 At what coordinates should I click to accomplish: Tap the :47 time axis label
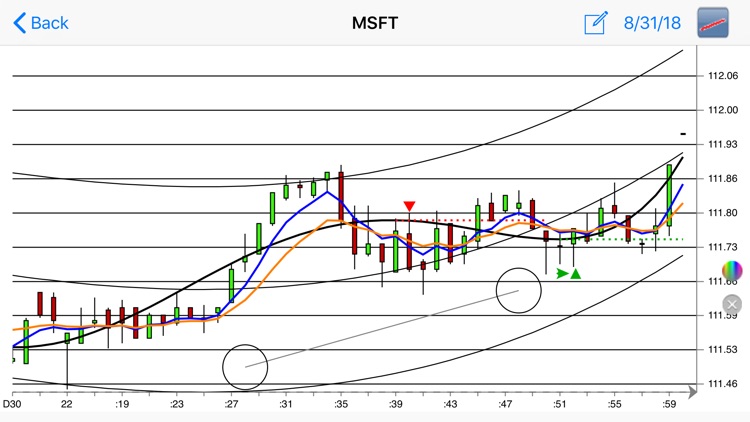pyautogui.click(x=505, y=404)
